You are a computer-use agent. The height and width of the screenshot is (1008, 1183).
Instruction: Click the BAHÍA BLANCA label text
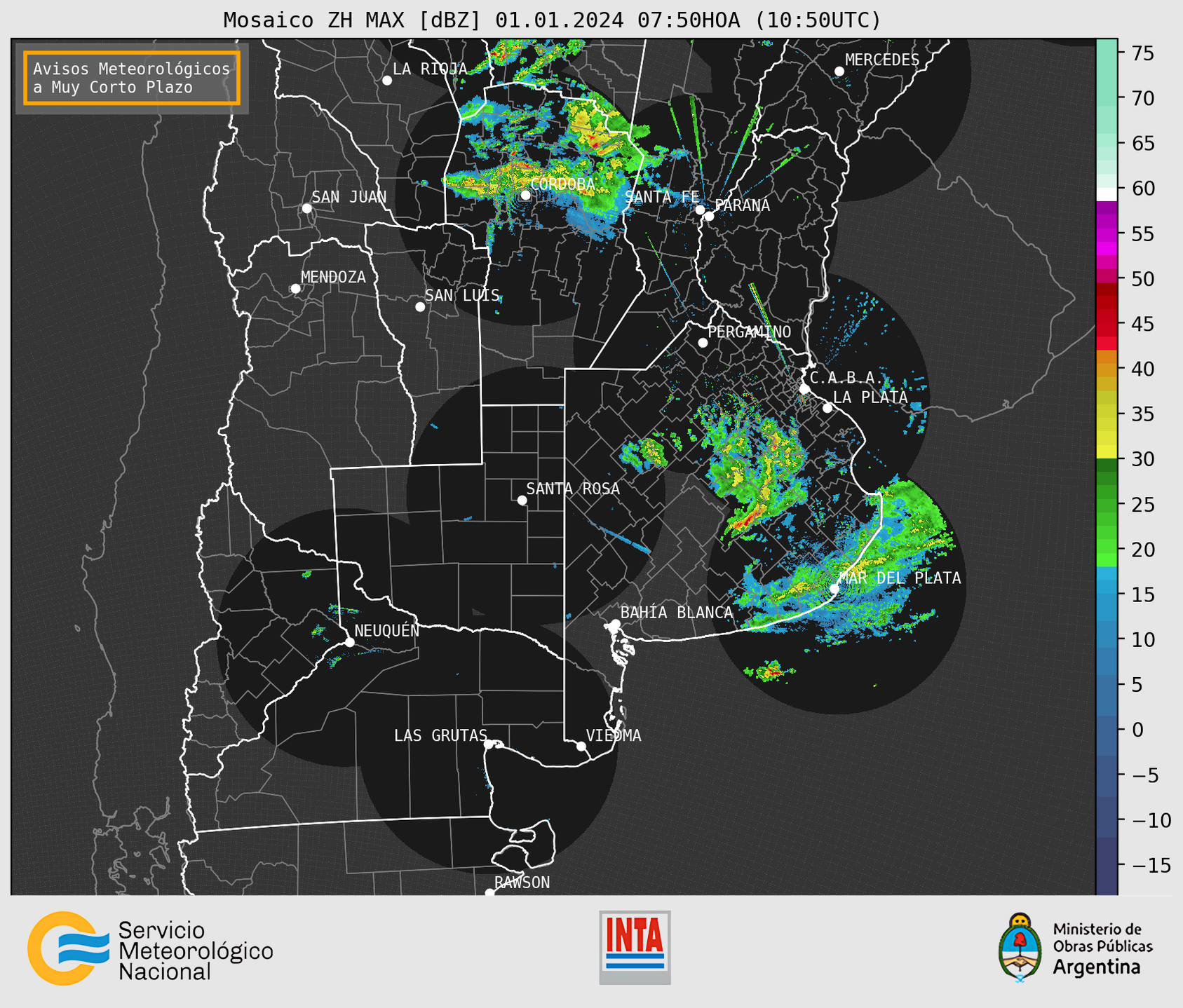pos(677,613)
